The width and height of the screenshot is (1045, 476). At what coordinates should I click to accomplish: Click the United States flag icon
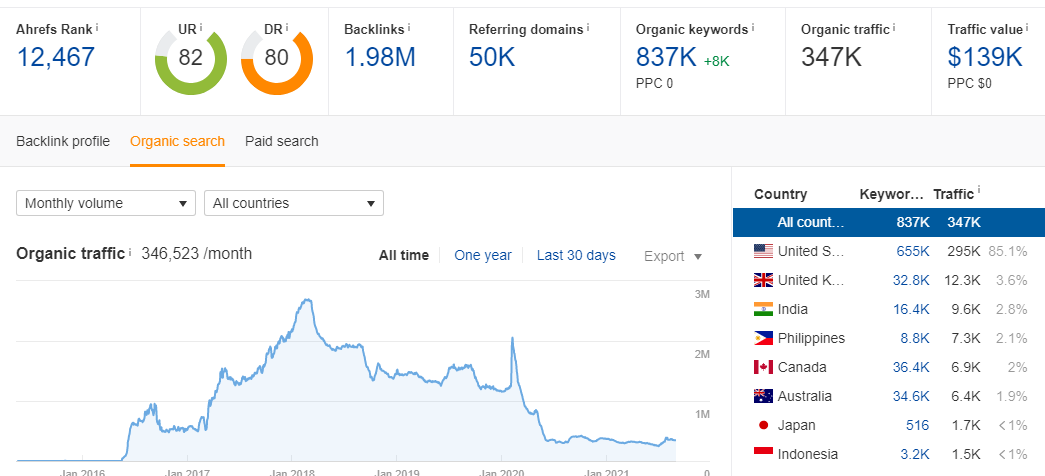point(763,251)
